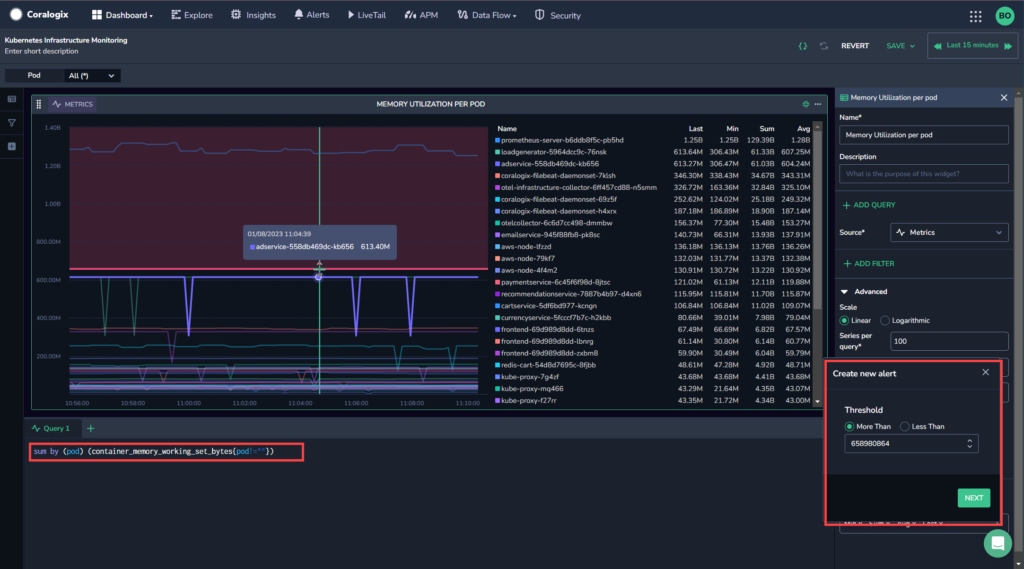Close the Memory Utilization per pod panel
Screen dimensions: 1024x569
click(1004, 97)
